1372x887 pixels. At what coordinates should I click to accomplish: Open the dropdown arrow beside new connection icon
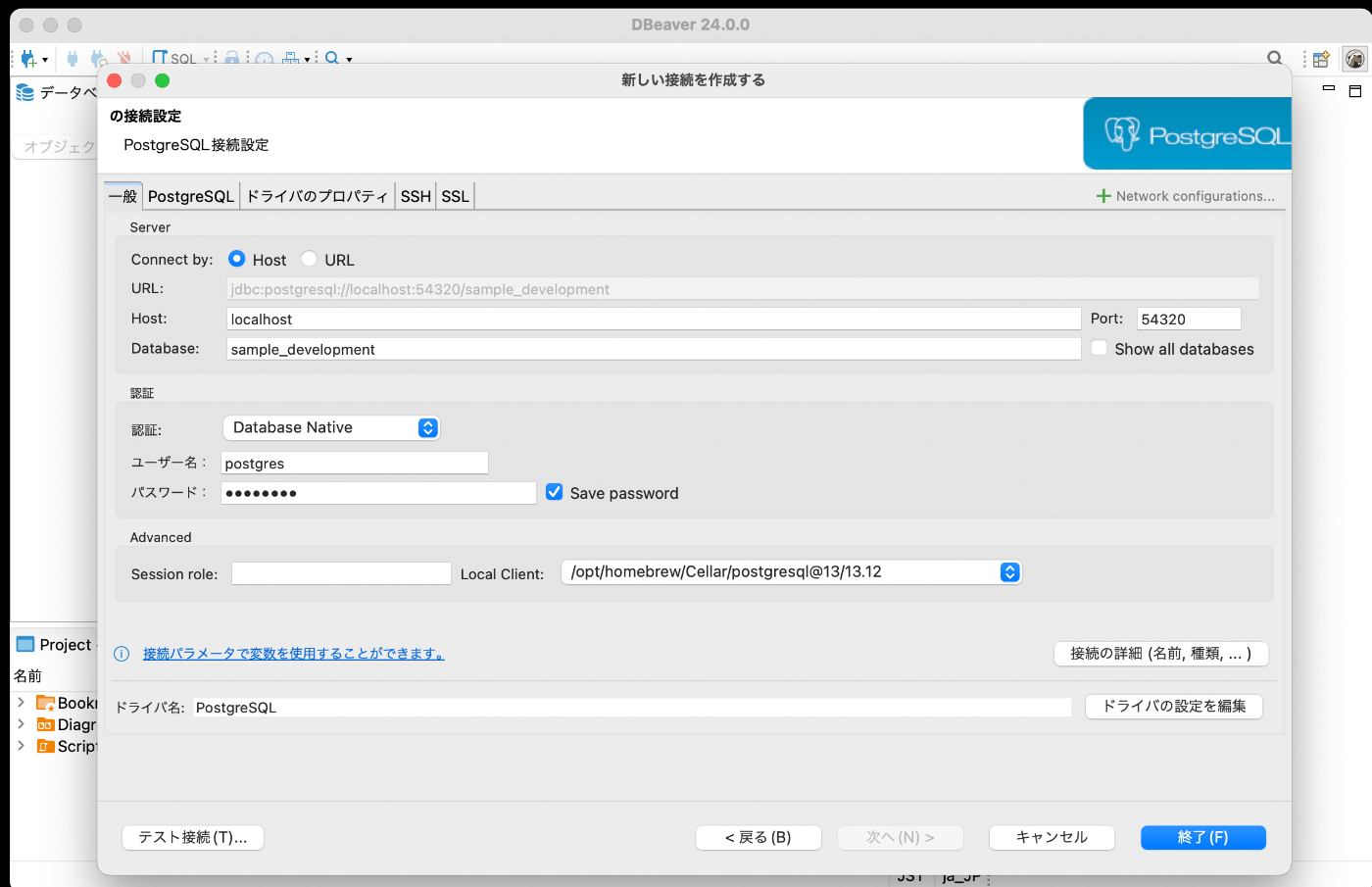(x=45, y=60)
